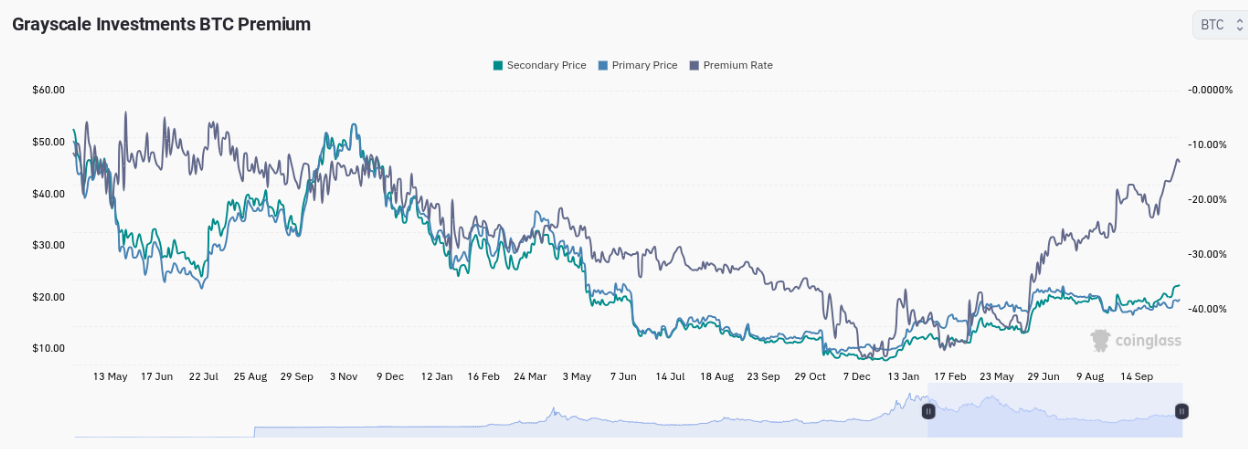The width and height of the screenshot is (1248, 449).
Task: Click the 24 Mar date label
Action: tap(530, 377)
